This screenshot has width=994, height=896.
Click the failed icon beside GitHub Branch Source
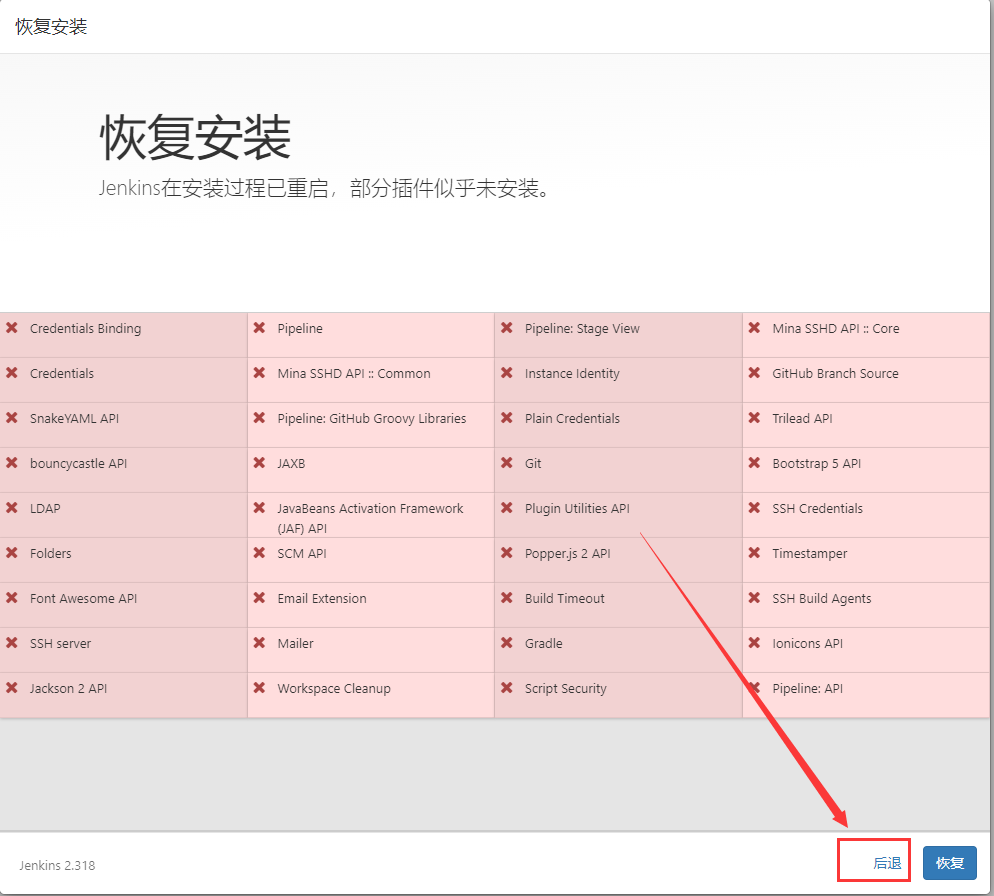pyautogui.click(x=754, y=373)
